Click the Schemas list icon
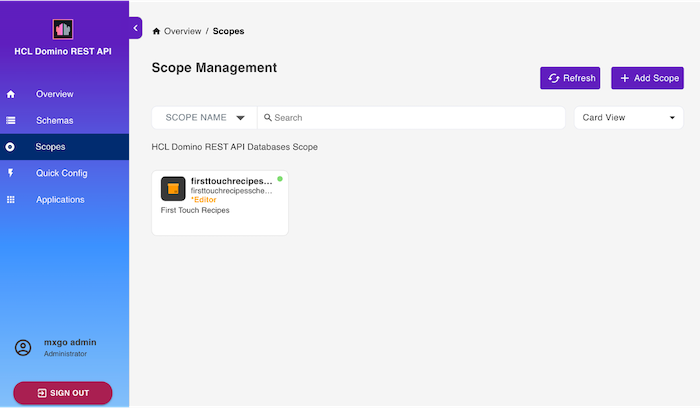Image resolution: width=700 pixels, height=408 pixels. (x=11, y=121)
